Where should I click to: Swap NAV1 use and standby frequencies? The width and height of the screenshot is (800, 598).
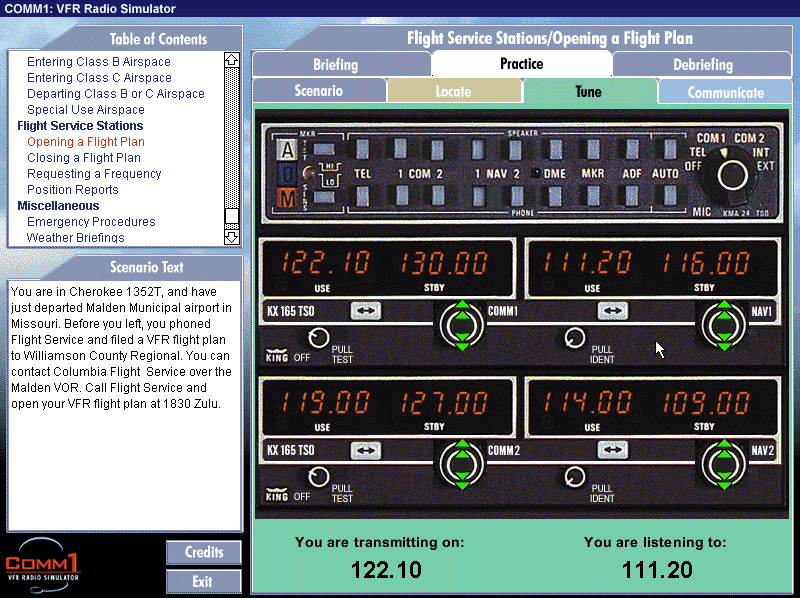click(612, 312)
